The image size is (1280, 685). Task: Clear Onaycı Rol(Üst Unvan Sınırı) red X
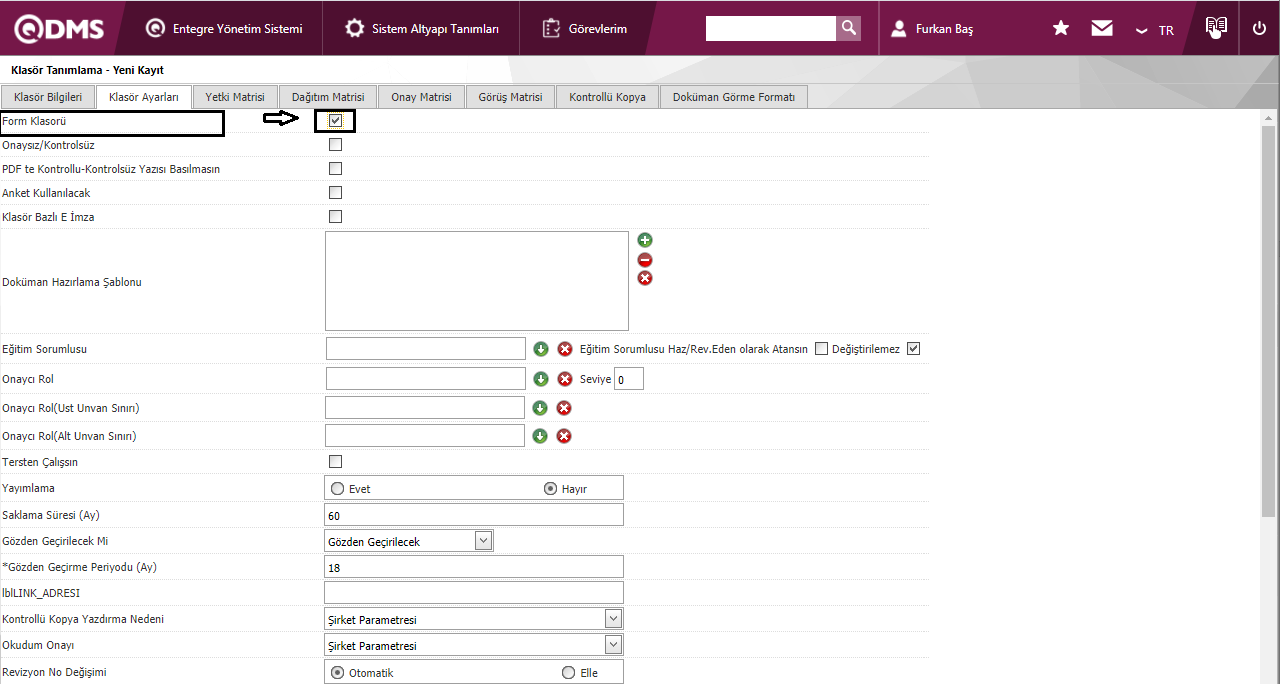[564, 408]
